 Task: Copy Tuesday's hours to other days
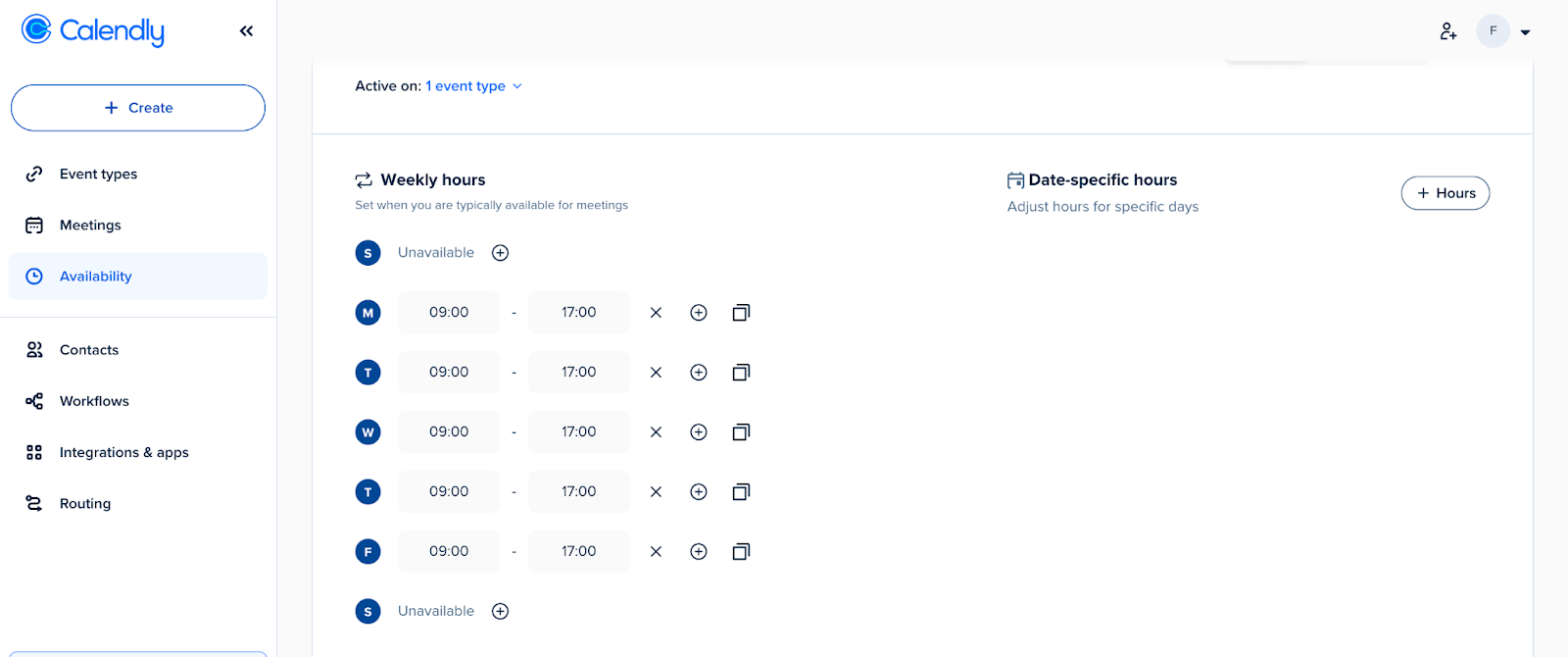tap(741, 373)
